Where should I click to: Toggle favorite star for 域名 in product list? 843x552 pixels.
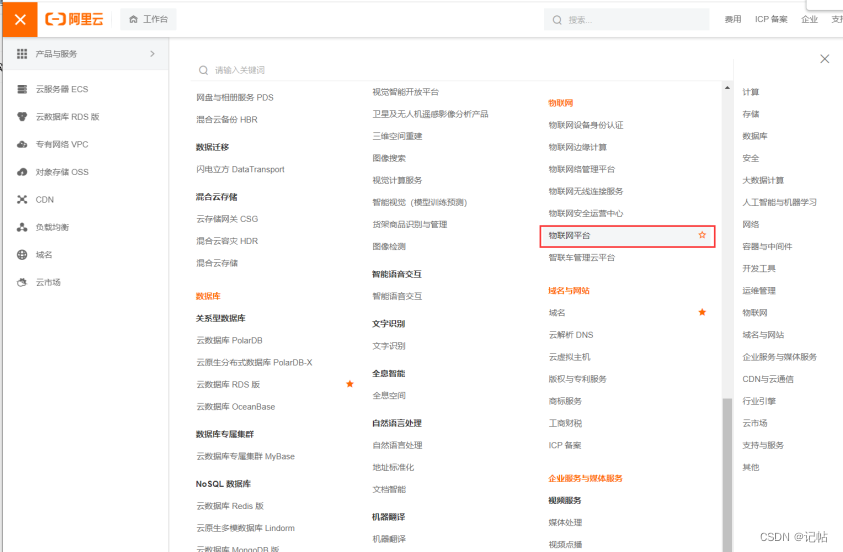tap(702, 312)
